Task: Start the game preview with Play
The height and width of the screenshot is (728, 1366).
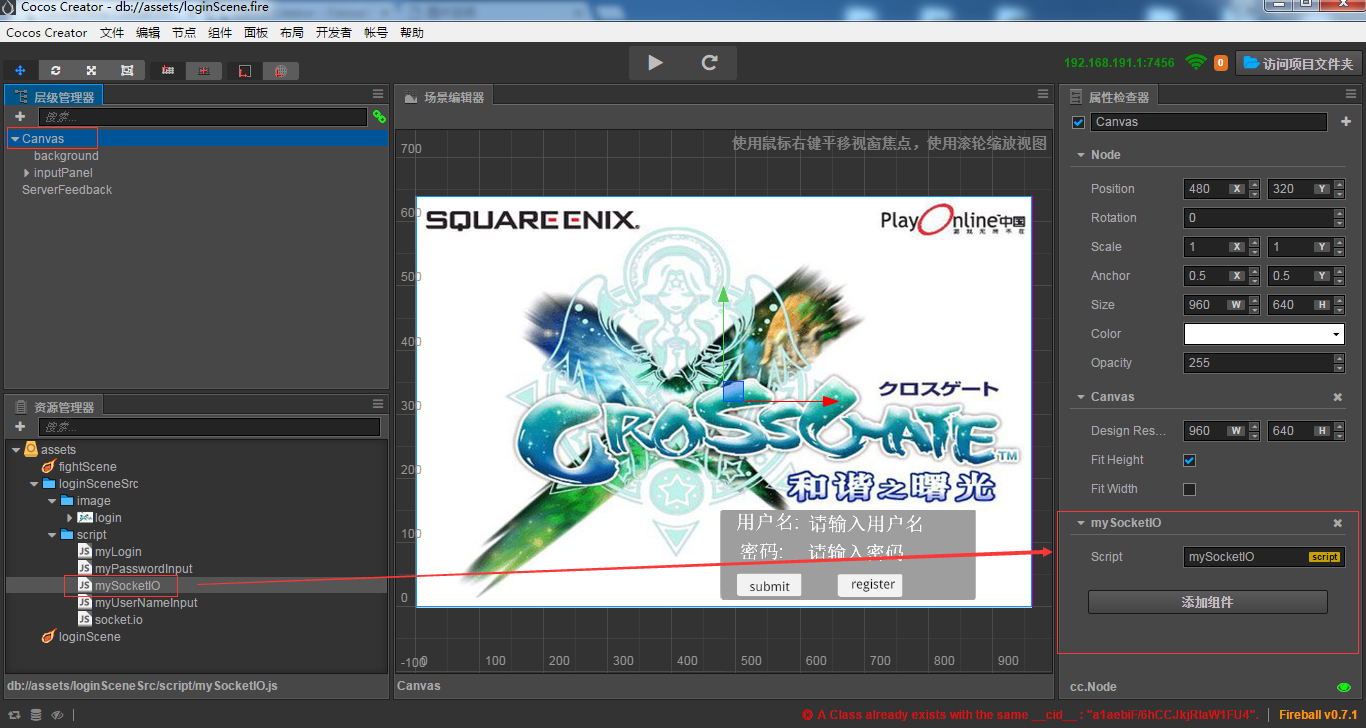Action: 655,63
